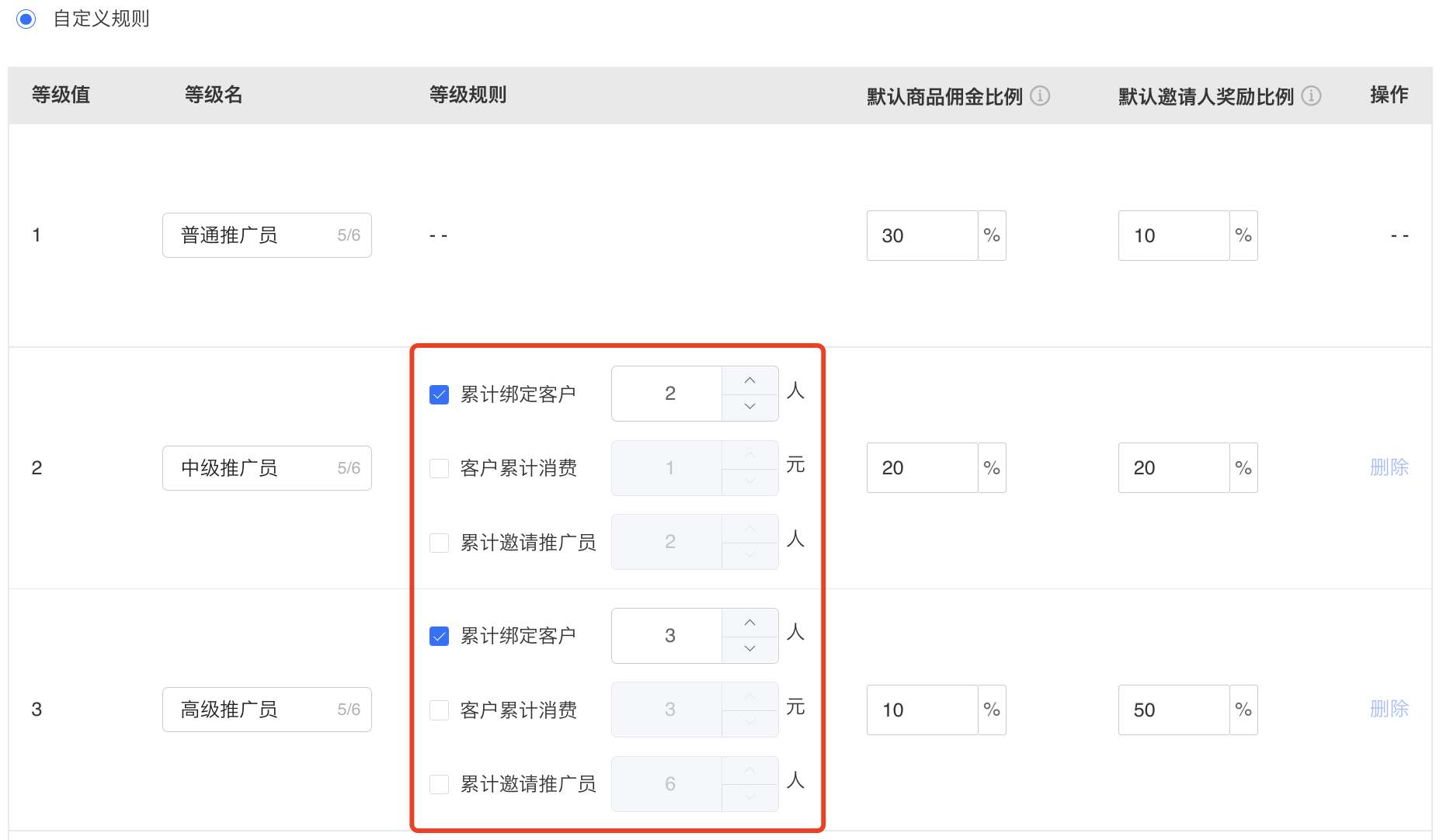Decrease 累计绑定客户 value for level 2
Image resolution: width=1443 pixels, height=840 pixels.
pos(749,407)
